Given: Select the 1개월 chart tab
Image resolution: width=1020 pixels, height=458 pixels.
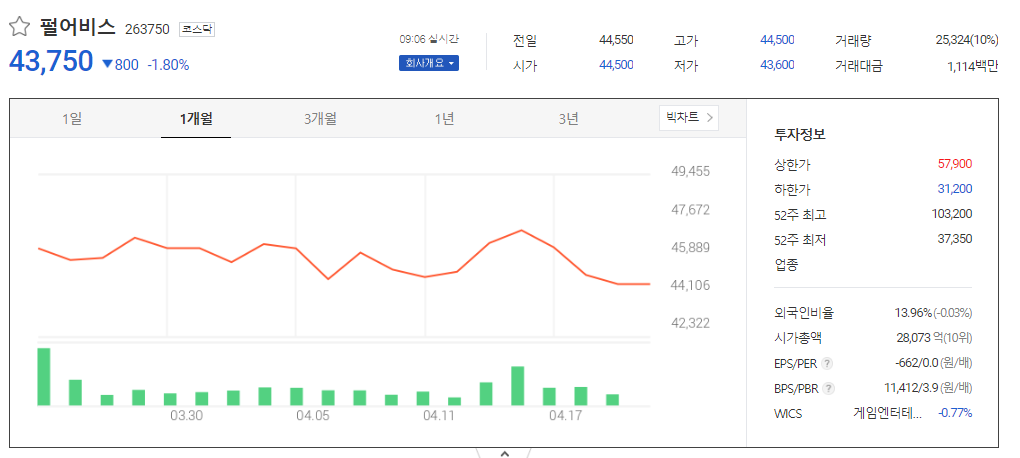Looking at the screenshot, I should pos(196,119).
